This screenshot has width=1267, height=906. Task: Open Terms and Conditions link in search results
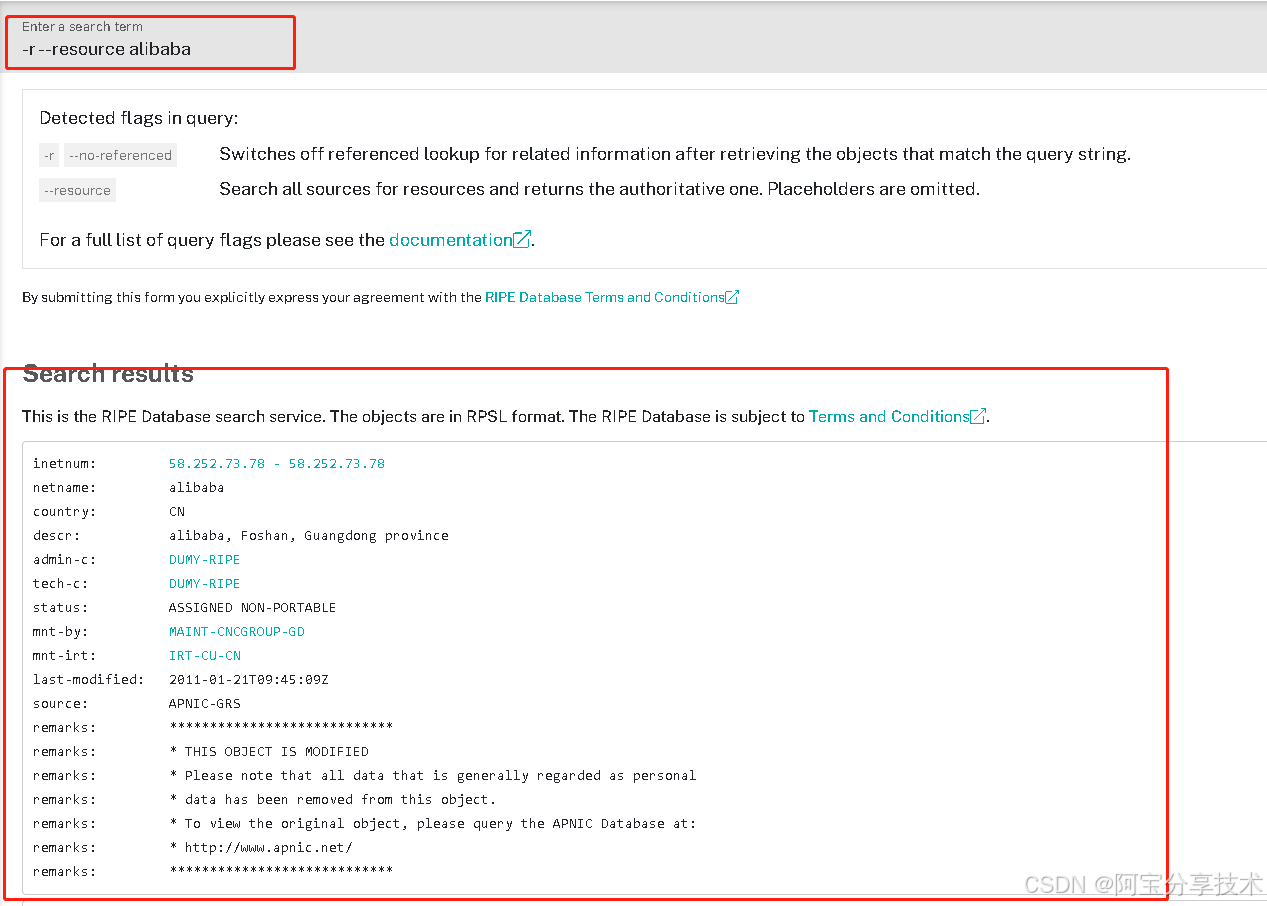click(x=889, y=416)
